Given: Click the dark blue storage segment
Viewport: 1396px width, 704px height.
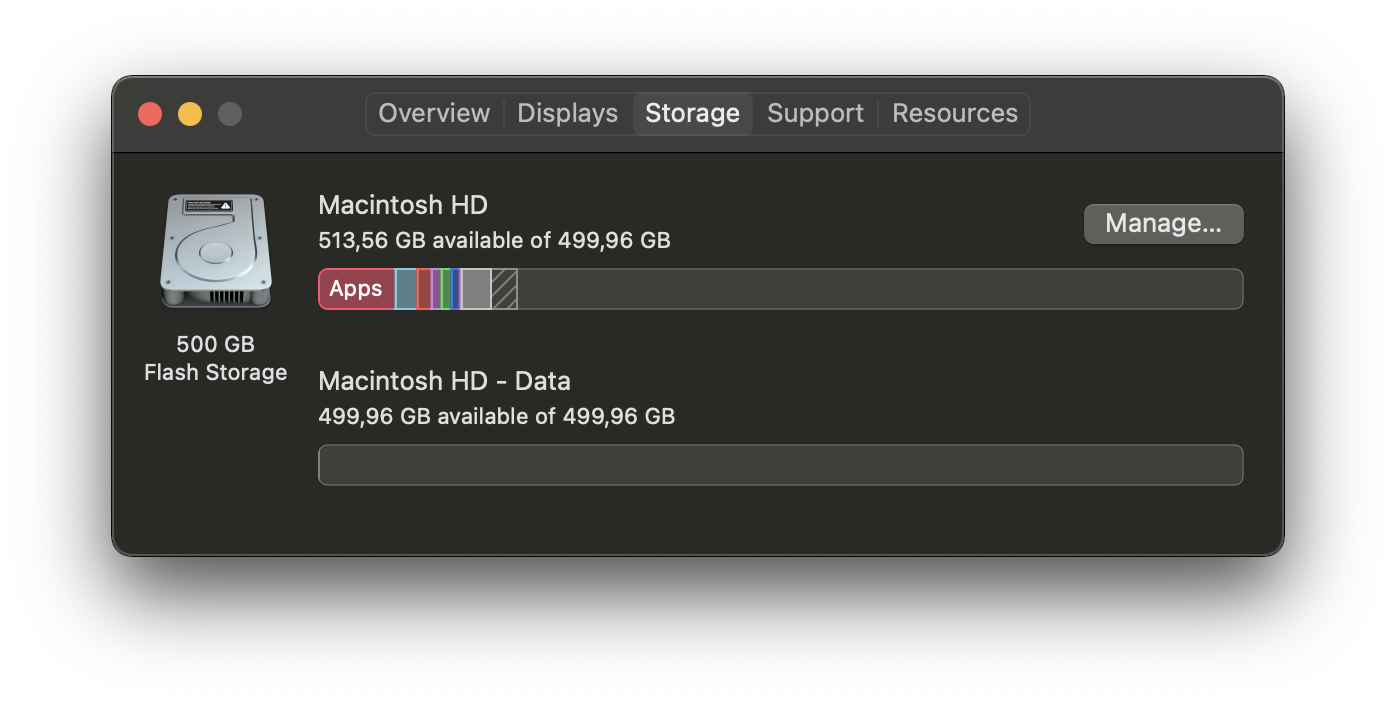Looking at the screenshot, I should click(456, 289).
